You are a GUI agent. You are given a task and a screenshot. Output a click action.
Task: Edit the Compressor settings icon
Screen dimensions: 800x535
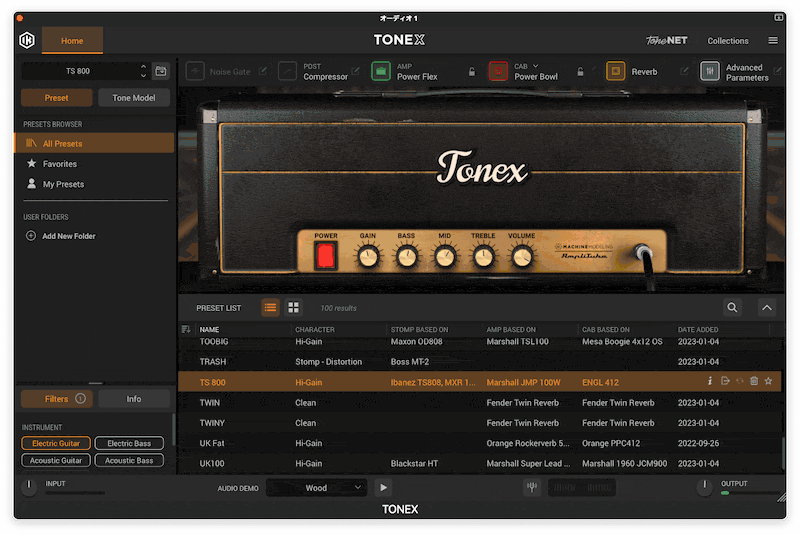356,71
